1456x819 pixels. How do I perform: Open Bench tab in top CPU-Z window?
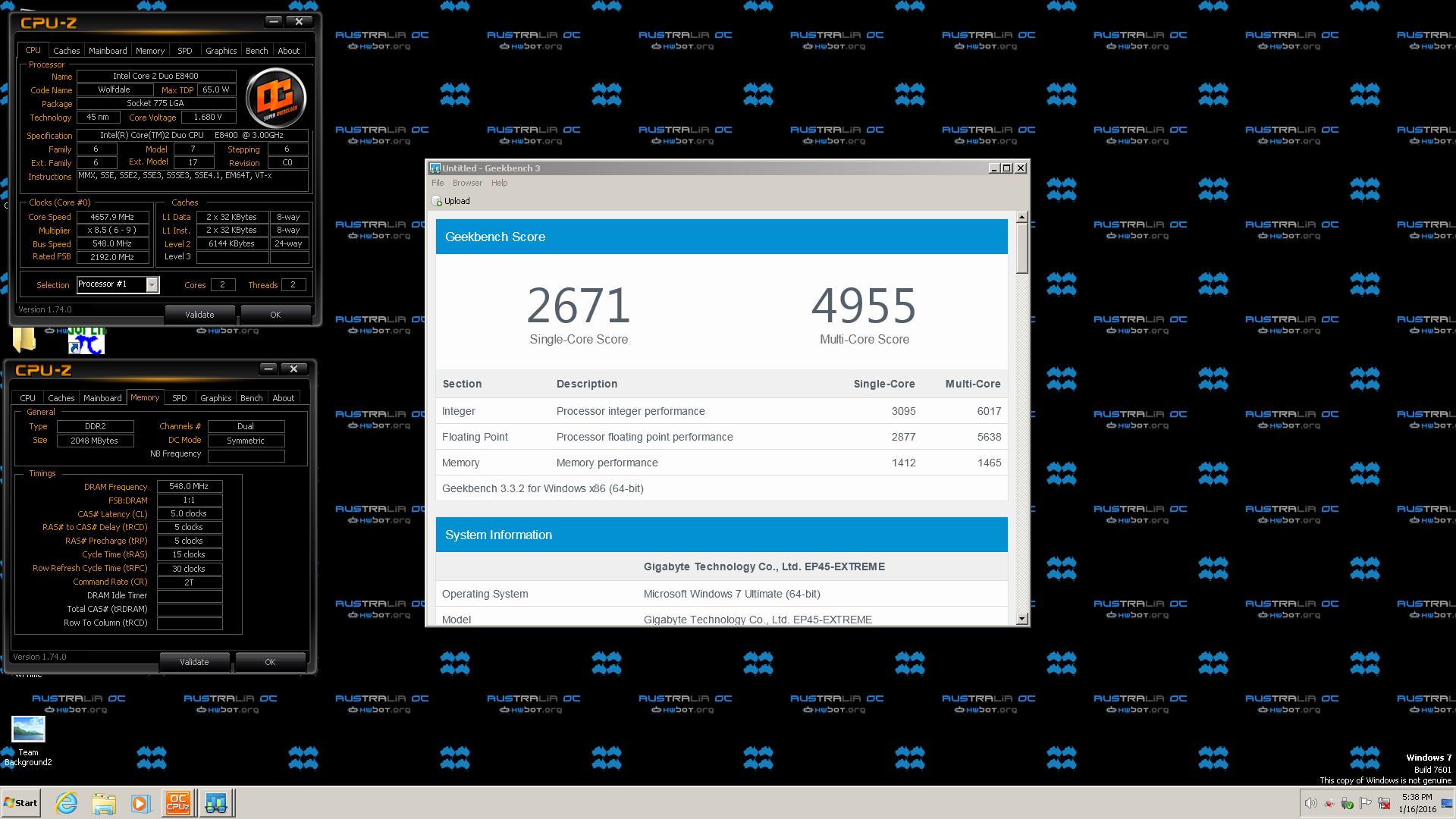pyautogui.click(x=257, y=51)
